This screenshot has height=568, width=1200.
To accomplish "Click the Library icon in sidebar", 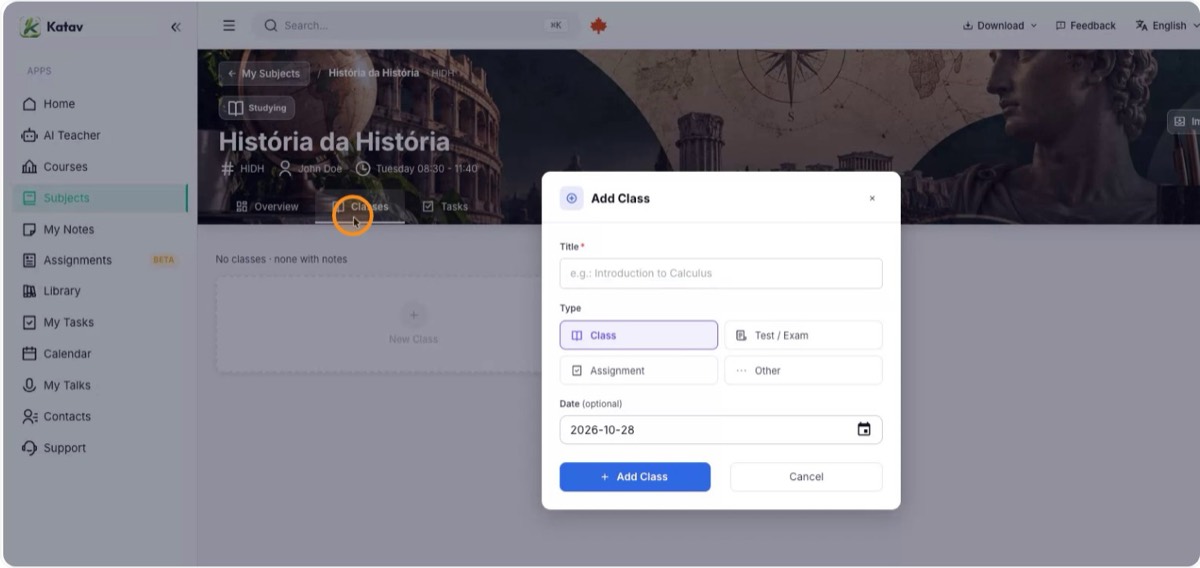I will pyautogui.click(x=29, y=291).
